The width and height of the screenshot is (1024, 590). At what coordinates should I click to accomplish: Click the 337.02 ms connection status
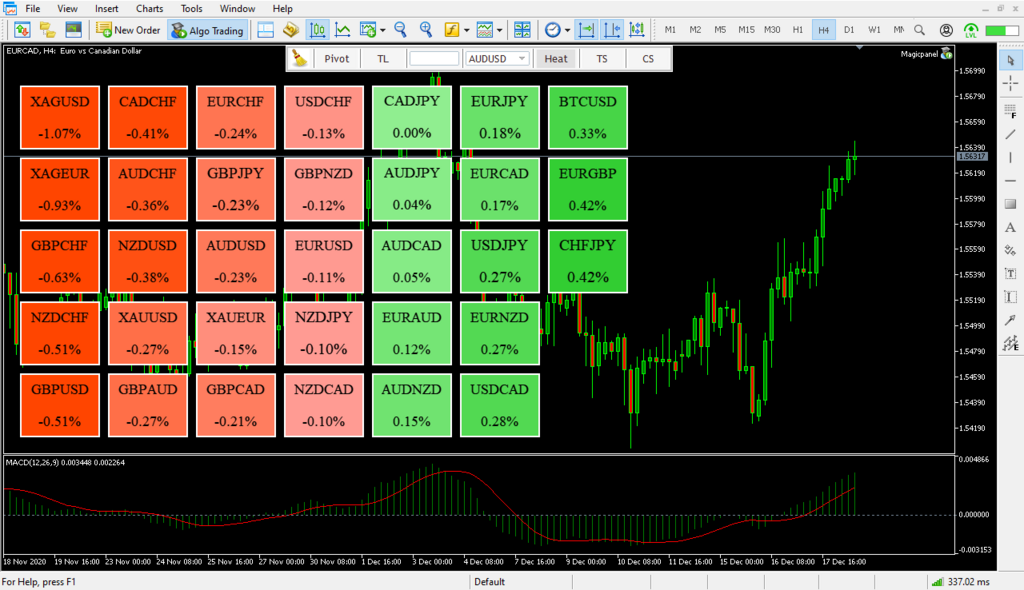pyautogui.click(x=961, y=582)
